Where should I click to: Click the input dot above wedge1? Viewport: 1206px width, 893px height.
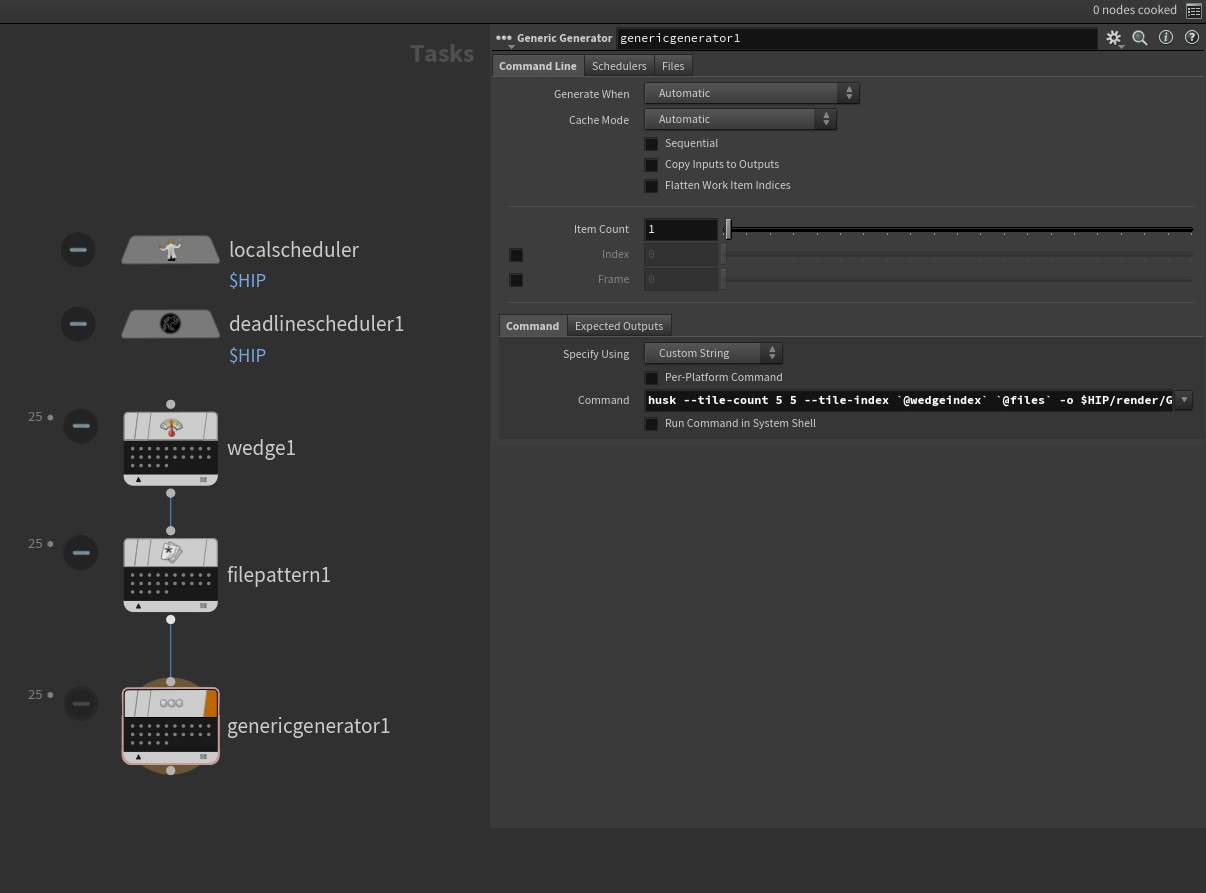pyautogui.click(x=171, y=404)
